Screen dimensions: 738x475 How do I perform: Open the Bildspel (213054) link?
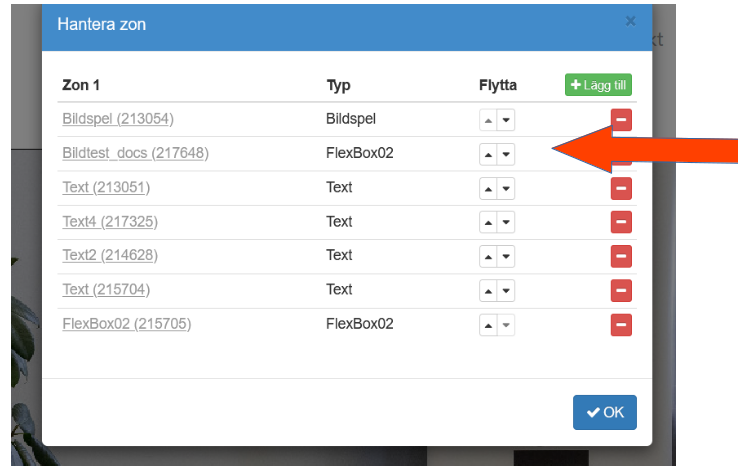[x=118, y=119]
